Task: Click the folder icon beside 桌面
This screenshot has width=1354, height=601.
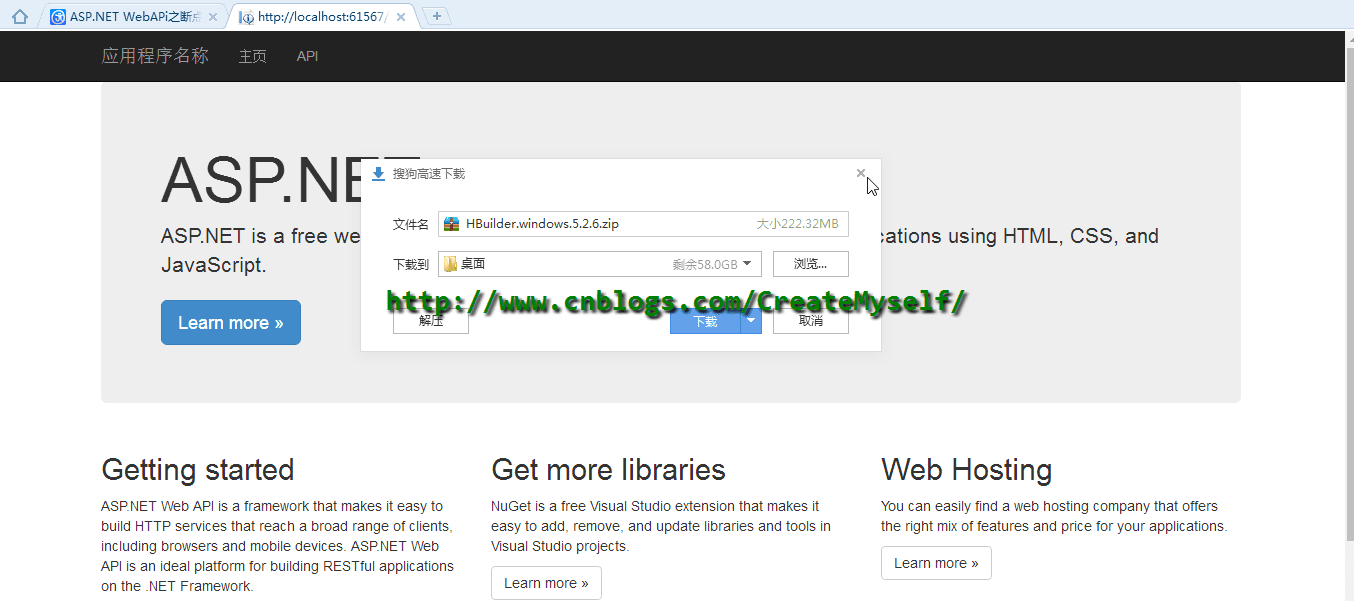Action: pos(451,264)
